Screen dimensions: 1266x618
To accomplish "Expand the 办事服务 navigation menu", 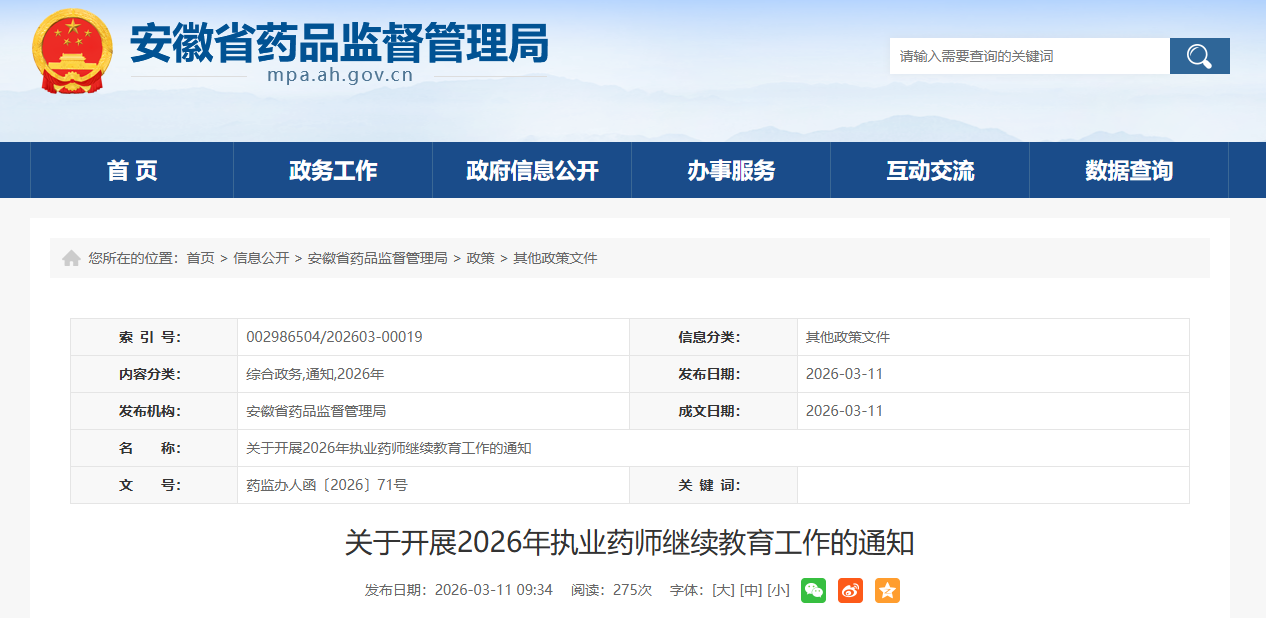I will pyautogui.click(x=731, y=171).
